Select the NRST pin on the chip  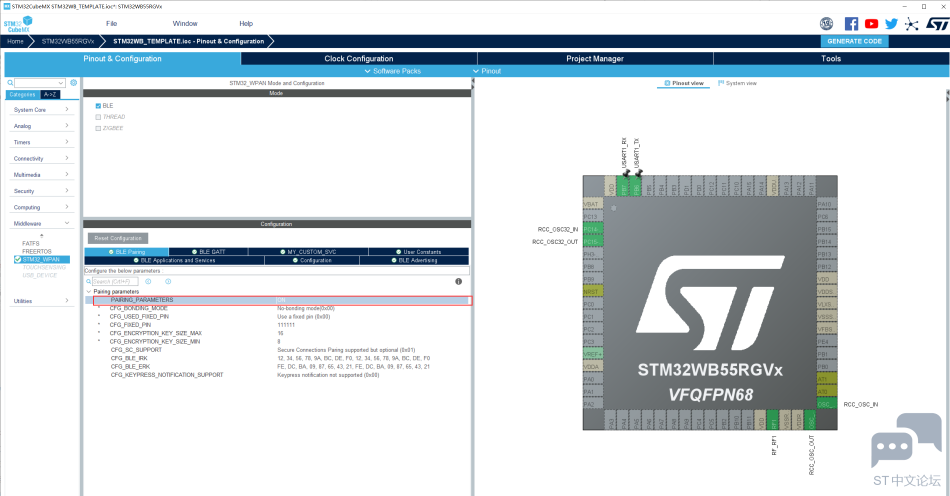(x=593, y=291)
